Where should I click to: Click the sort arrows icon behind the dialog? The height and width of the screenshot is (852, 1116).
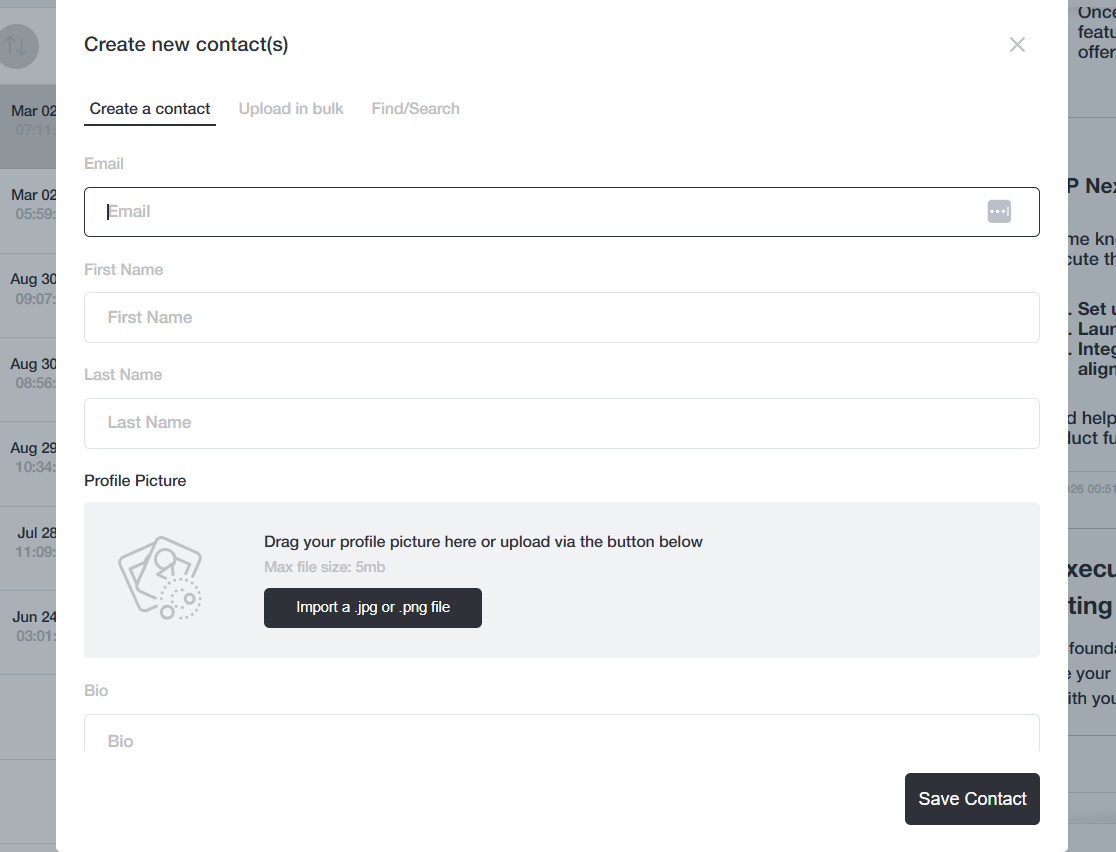[x=17, y=46]
